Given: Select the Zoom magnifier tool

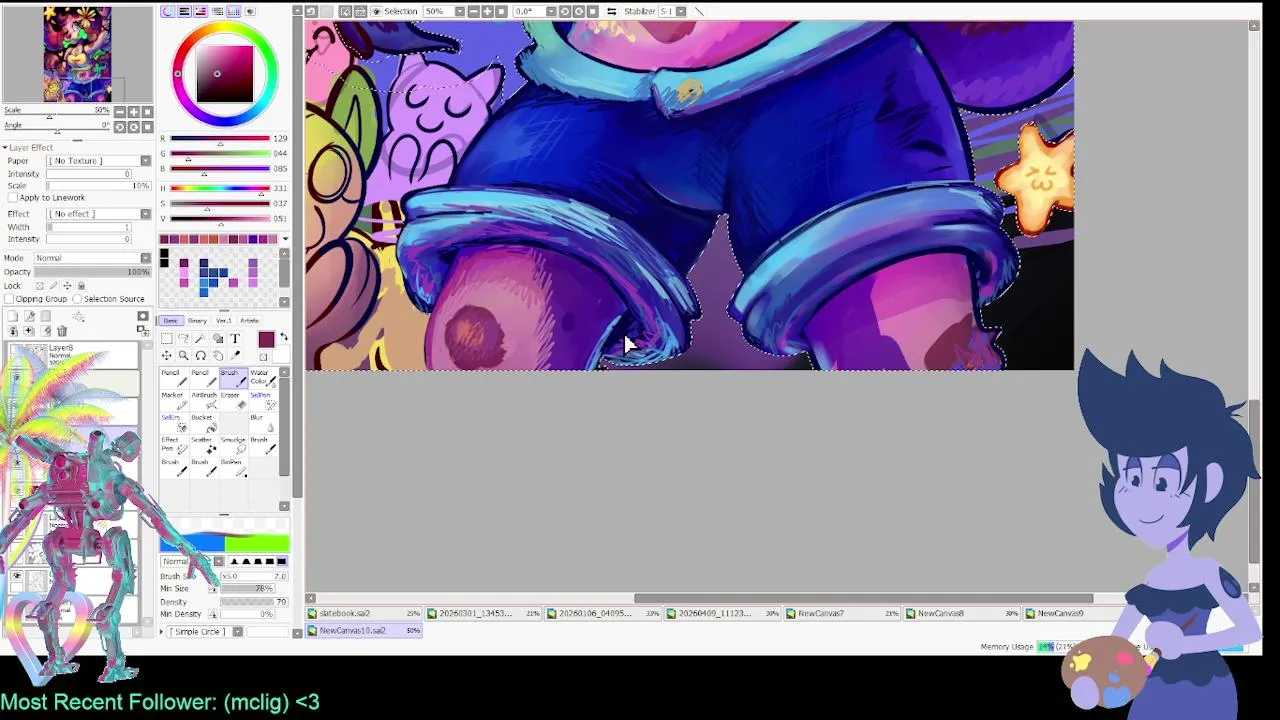Looking at the screenshot, I should (x=183, y=355).
